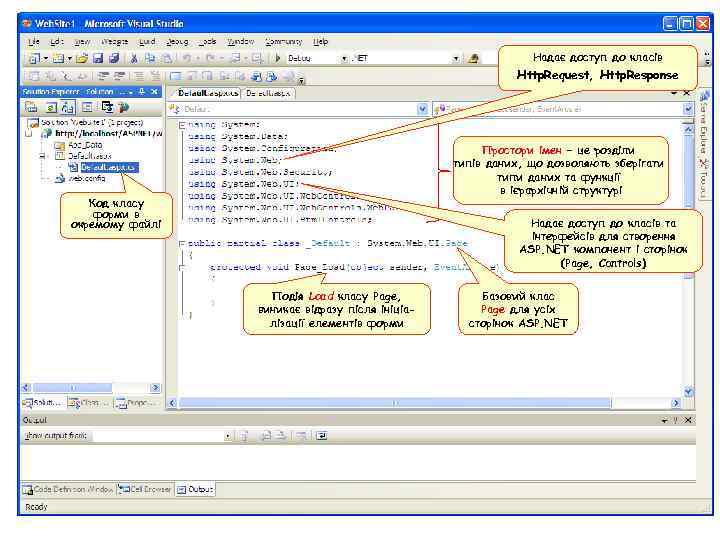The image size is (720, 540).
Task: Open the Show output from dropdown
Action: click(x=227, y=436)
